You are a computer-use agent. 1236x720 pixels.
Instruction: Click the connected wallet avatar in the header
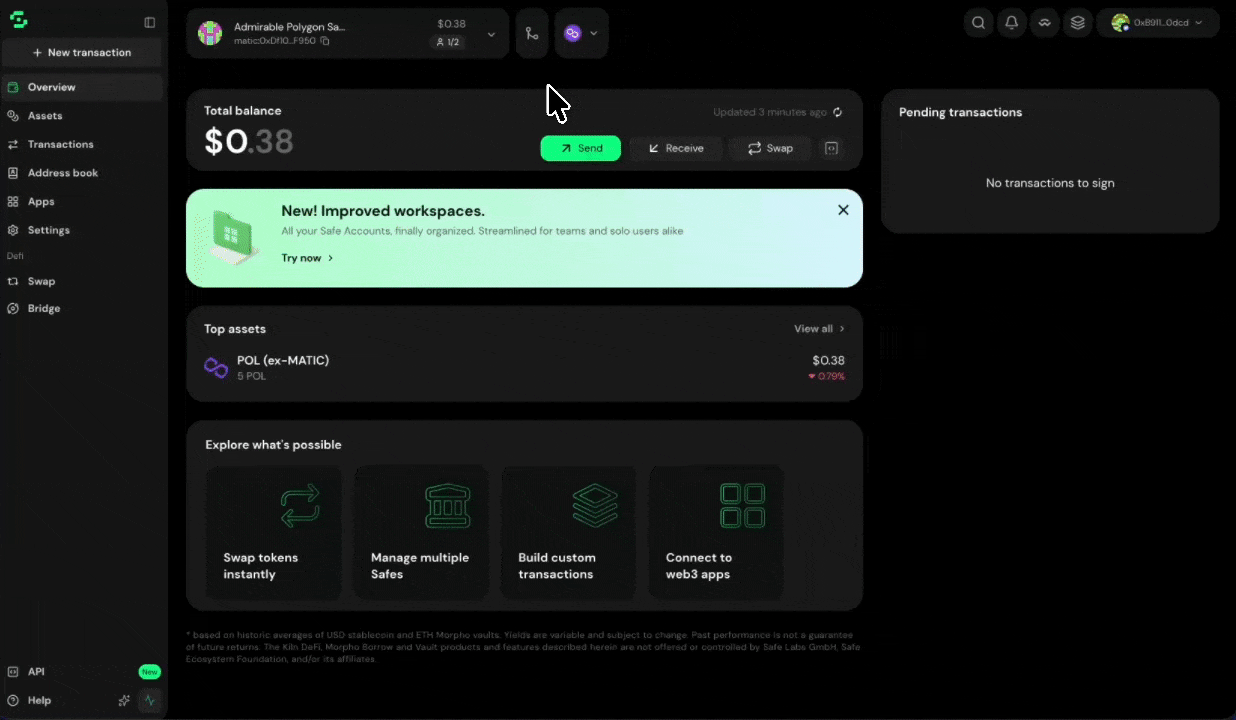(1120, 23)
